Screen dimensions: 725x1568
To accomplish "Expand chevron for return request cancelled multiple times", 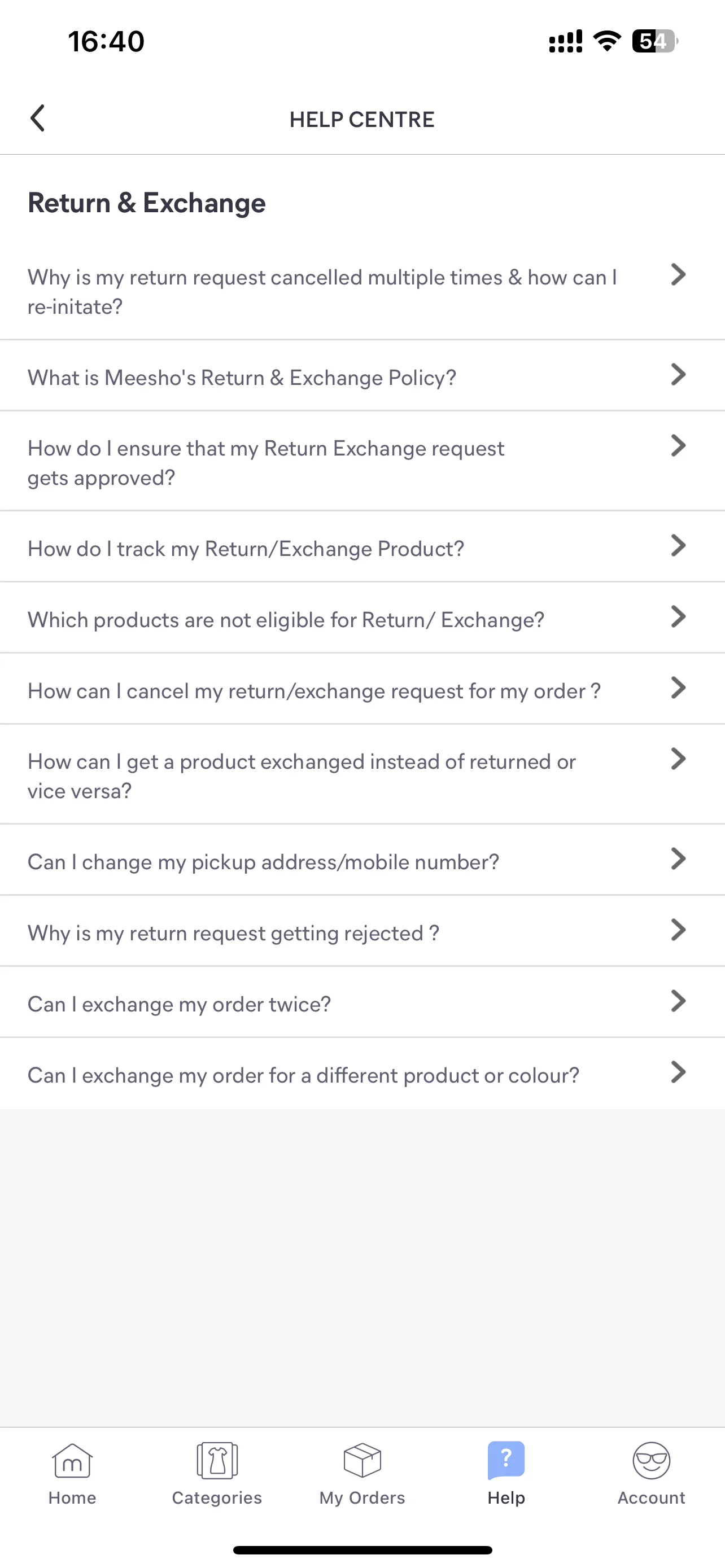I will [678, 275].
